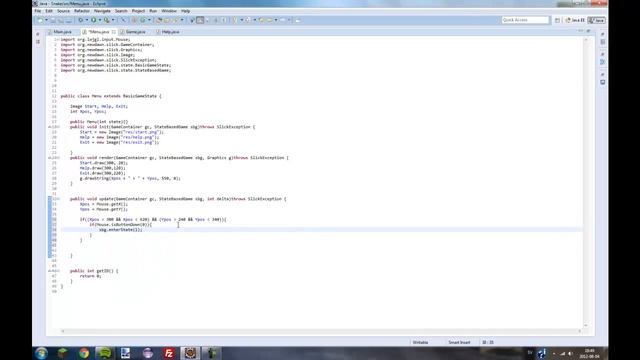Click the Save All toolbar icon

[x=61, y=20]
